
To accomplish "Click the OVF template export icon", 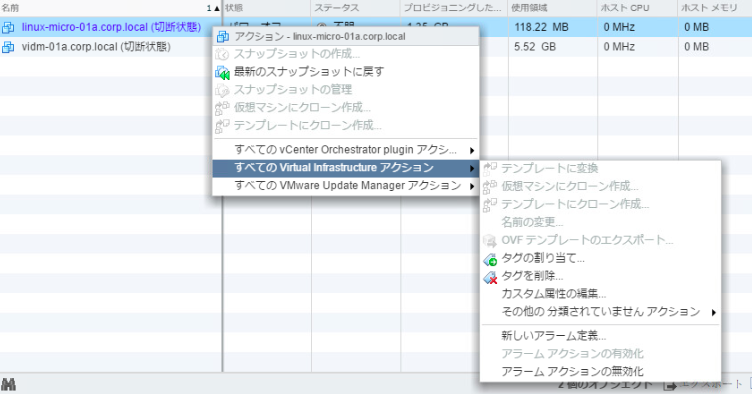I will [x=490, y=240].
